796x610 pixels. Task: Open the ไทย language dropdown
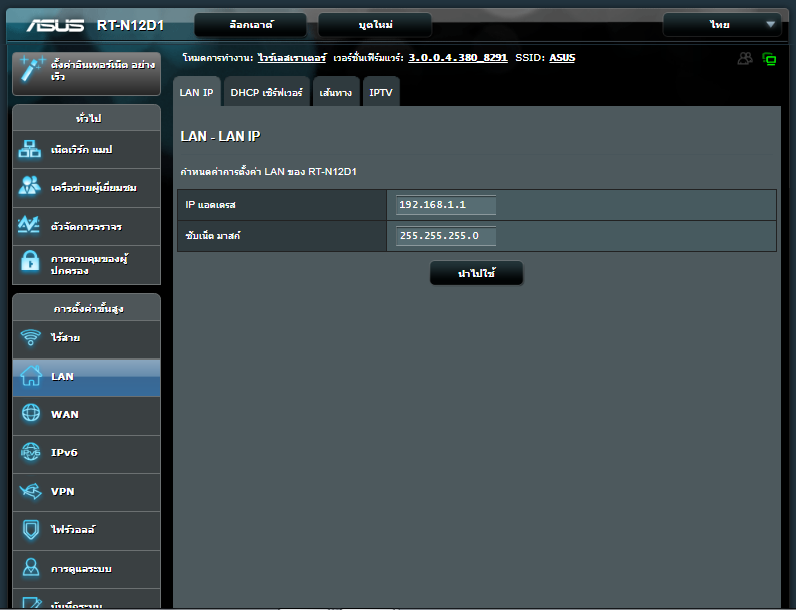tap(722, 24)
